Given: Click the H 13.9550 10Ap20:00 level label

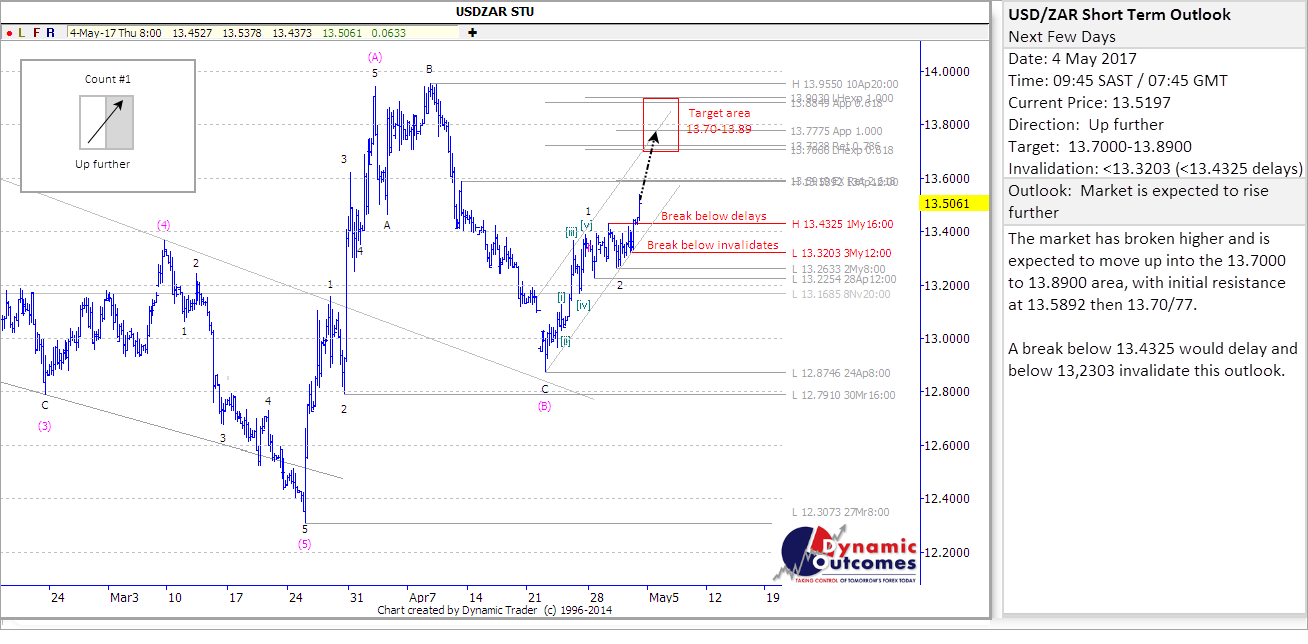Looking at the screenshot, I should click(x=845, y=84).
